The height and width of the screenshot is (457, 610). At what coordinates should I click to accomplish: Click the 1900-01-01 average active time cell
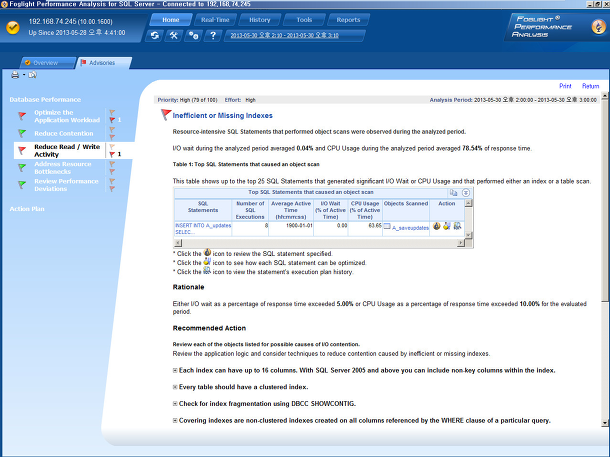[291, 229]
